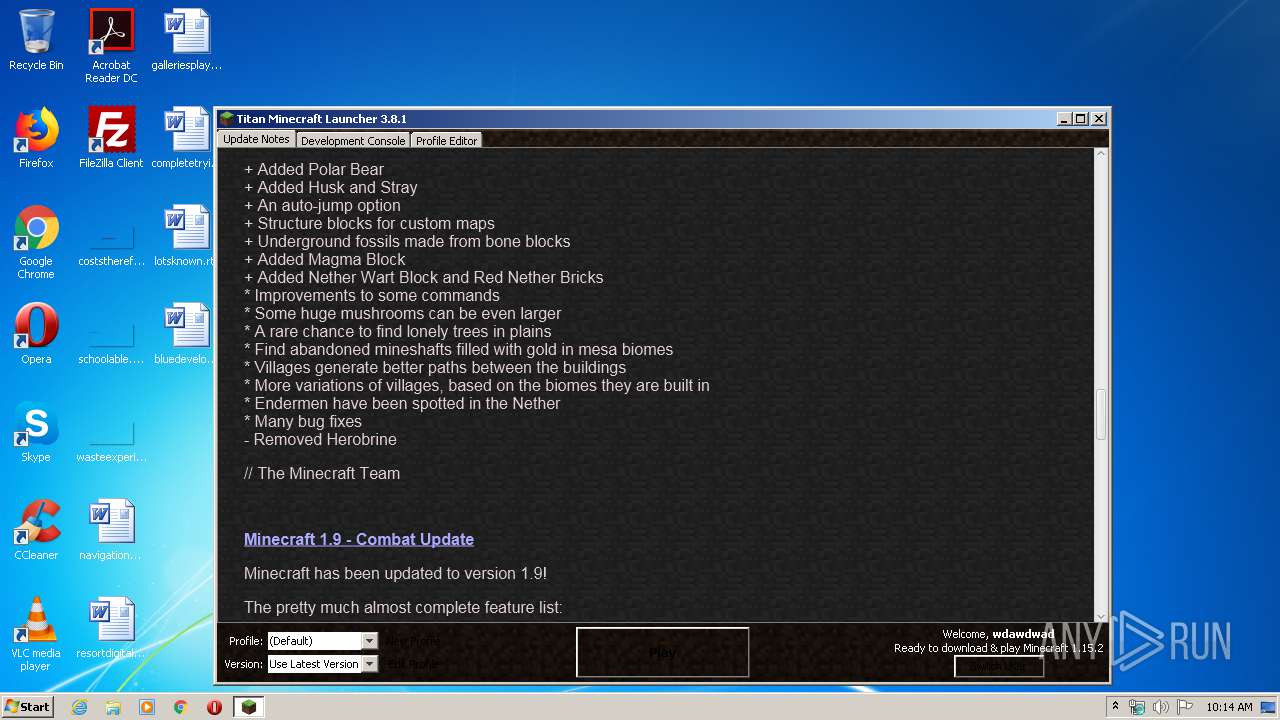This screenshot has height=720, width=1280.
Task: Open the Profile Editor tab
Action: coord(447,141)
